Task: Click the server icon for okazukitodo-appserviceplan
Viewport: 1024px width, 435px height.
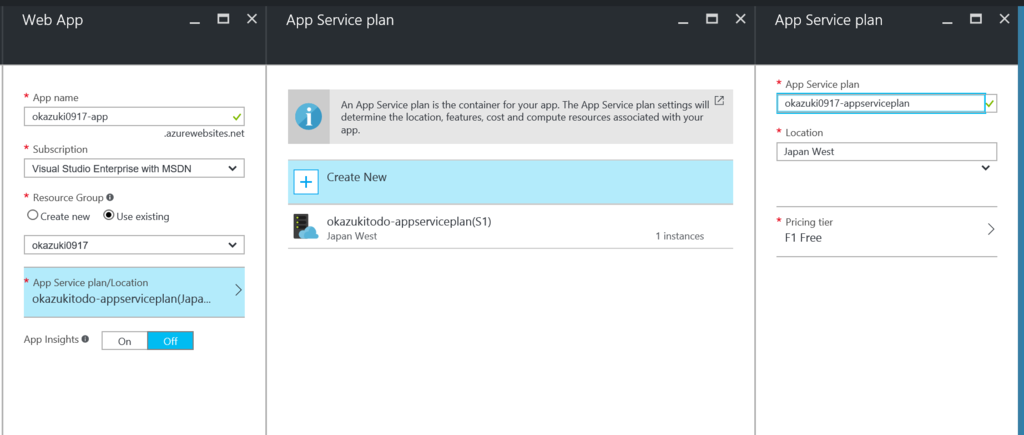Action: [x=305, y=227]
